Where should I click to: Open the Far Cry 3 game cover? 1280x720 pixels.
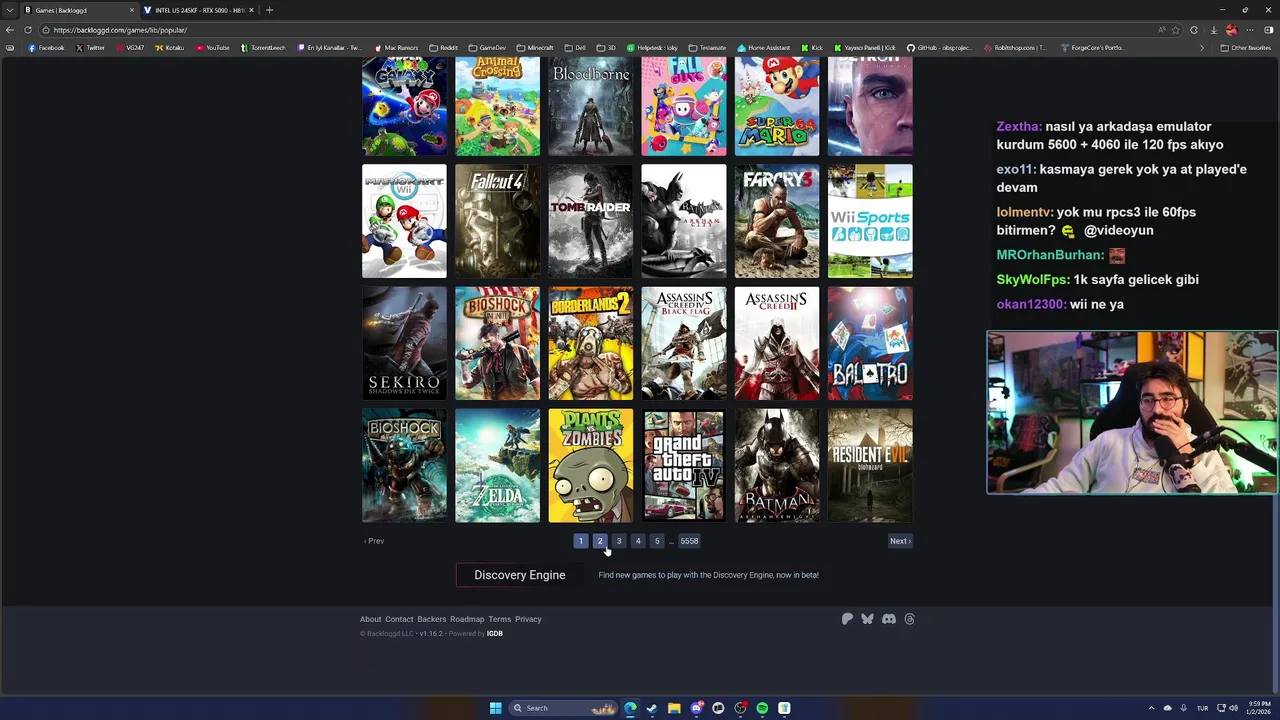pos(777,221)
